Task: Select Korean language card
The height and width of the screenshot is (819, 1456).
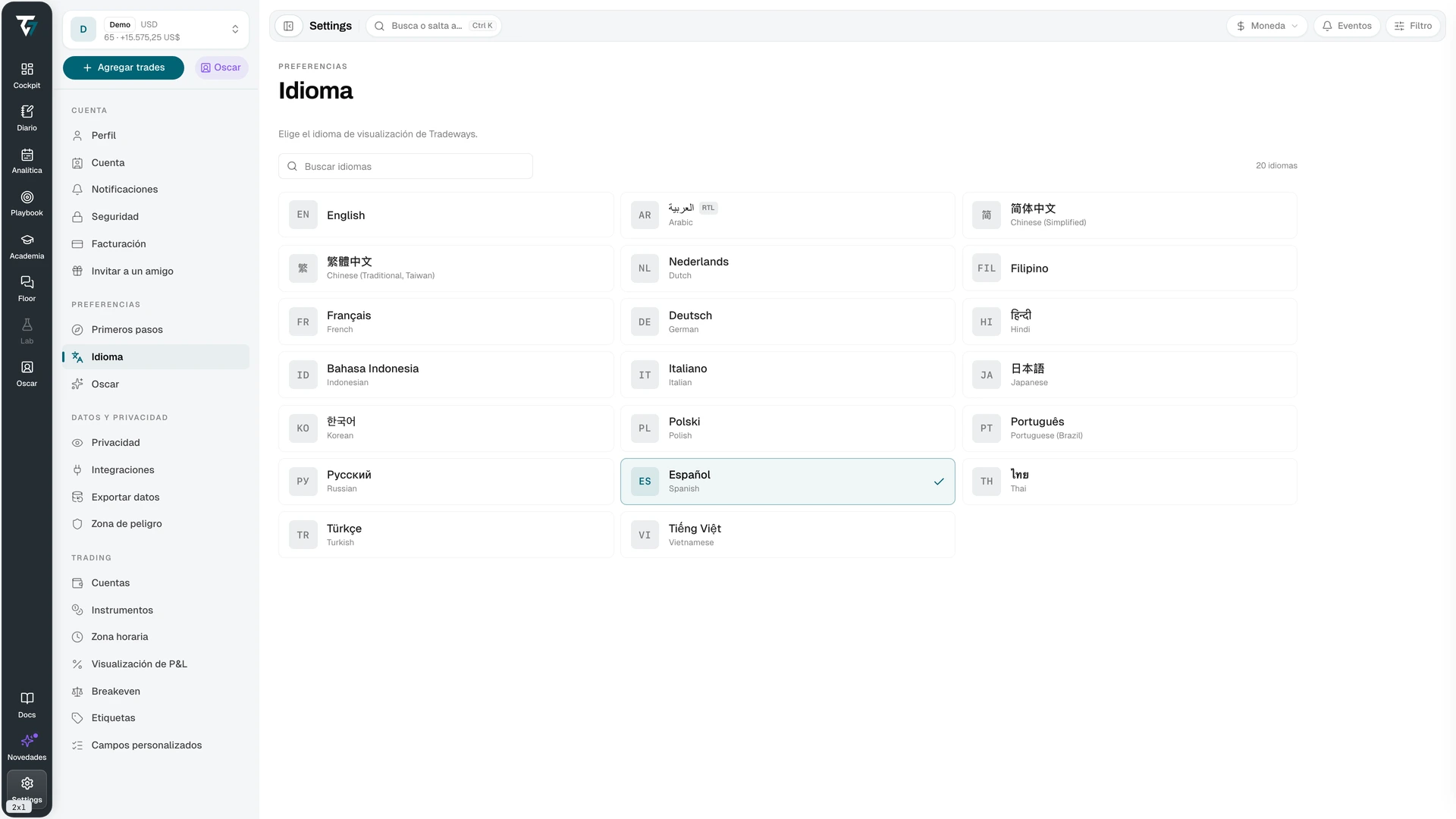Action: click(446, 428)
